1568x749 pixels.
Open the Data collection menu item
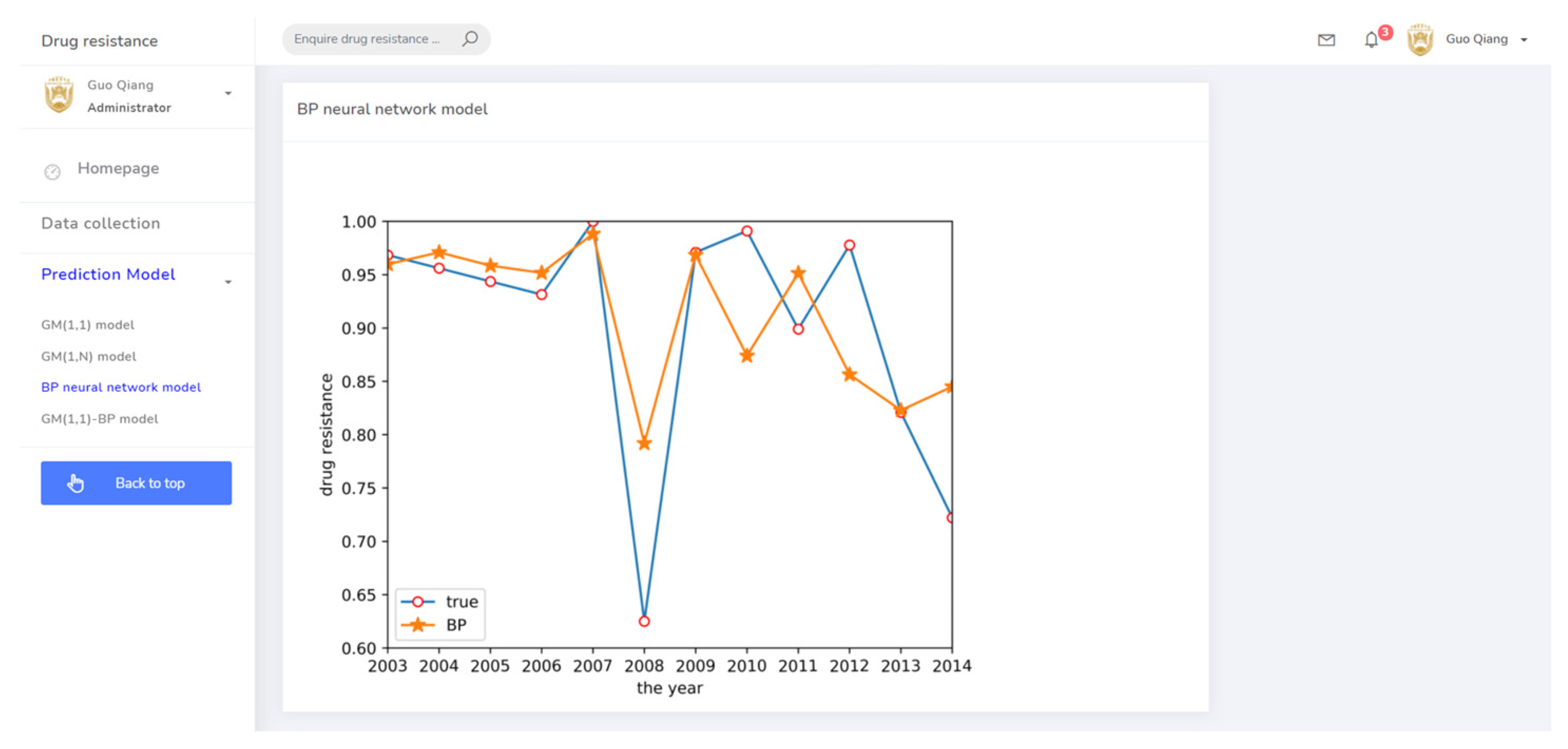coord(100,224)
